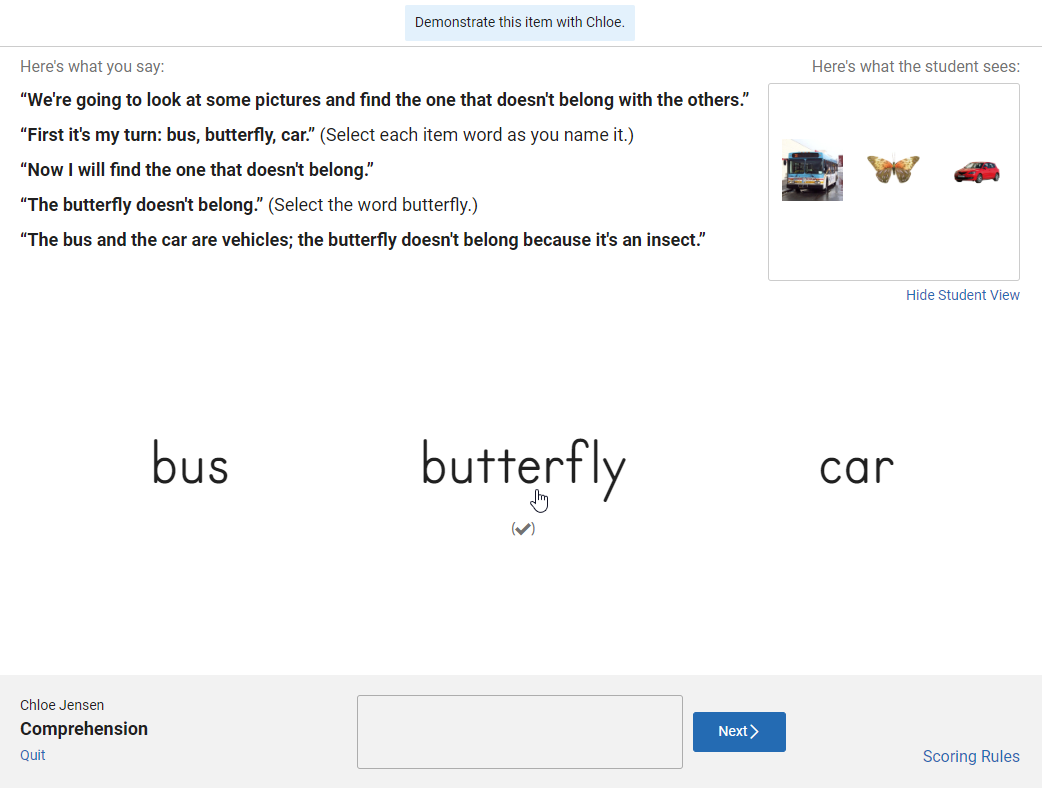Click the Demonstrate this item banner
The height and width of the screenshot is (788, 1042).
pos(520,23)
